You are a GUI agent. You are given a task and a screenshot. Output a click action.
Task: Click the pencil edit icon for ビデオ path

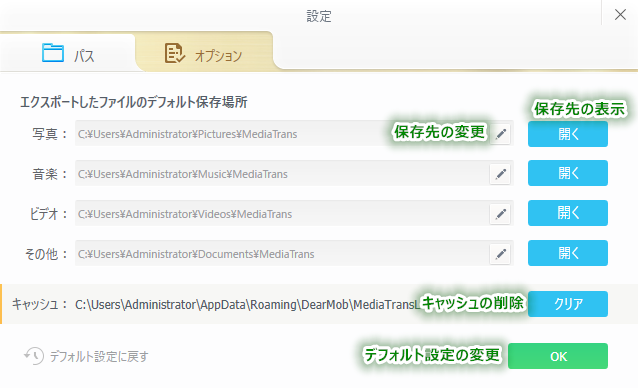click(x=500, y=214)
